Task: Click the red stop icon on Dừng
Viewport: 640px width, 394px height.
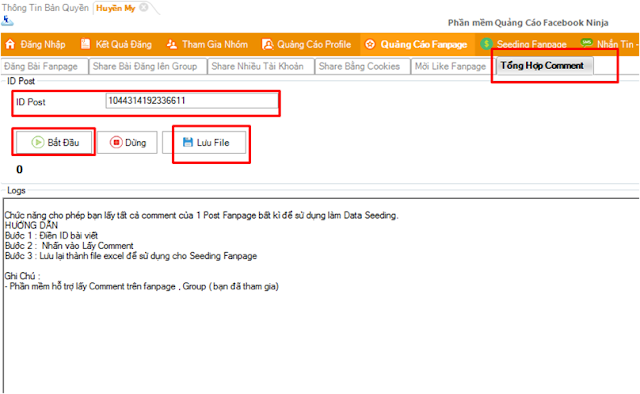Action: tap(116, 142)
